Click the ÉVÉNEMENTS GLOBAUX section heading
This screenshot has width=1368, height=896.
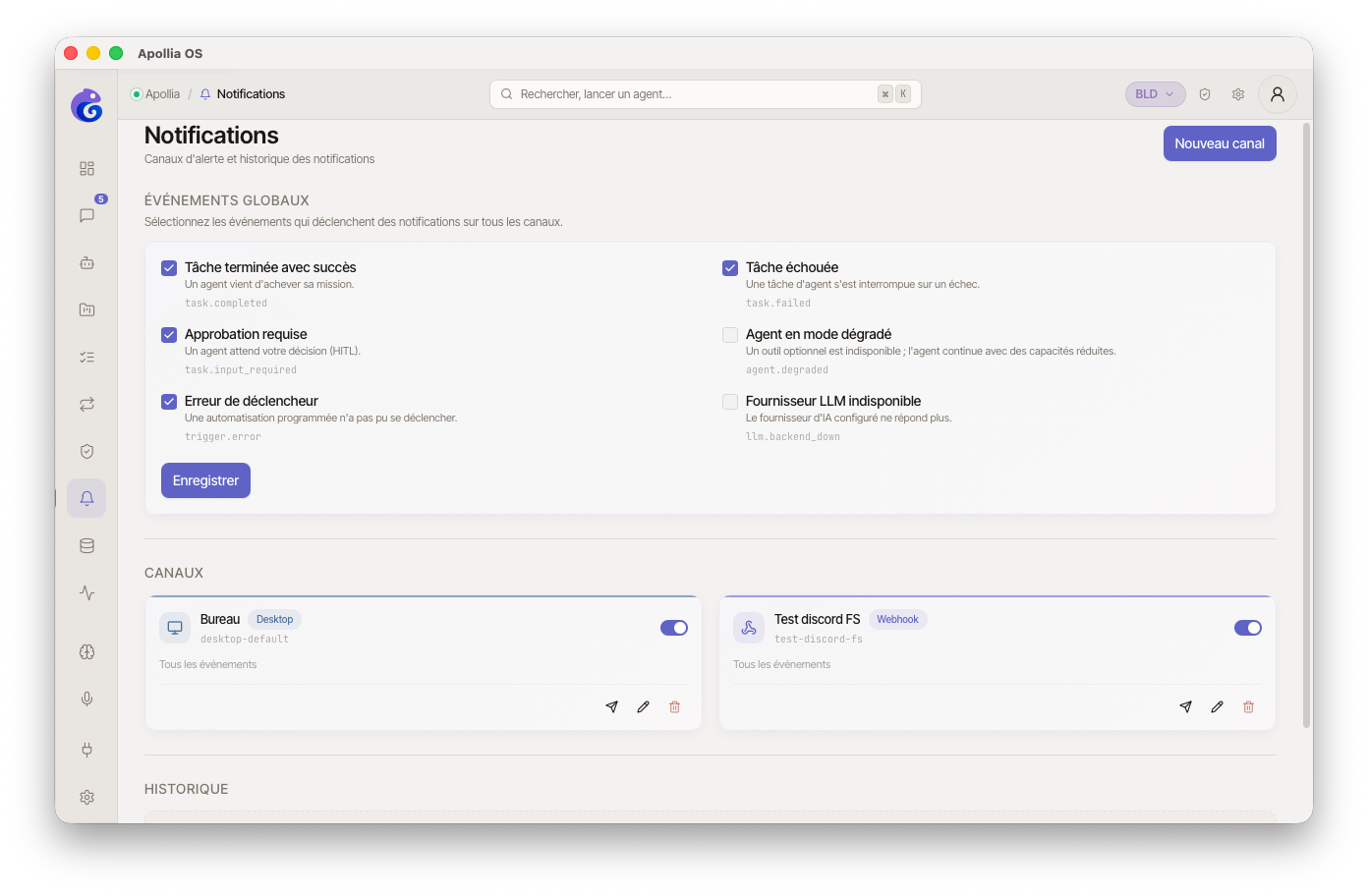click(227, 200)
